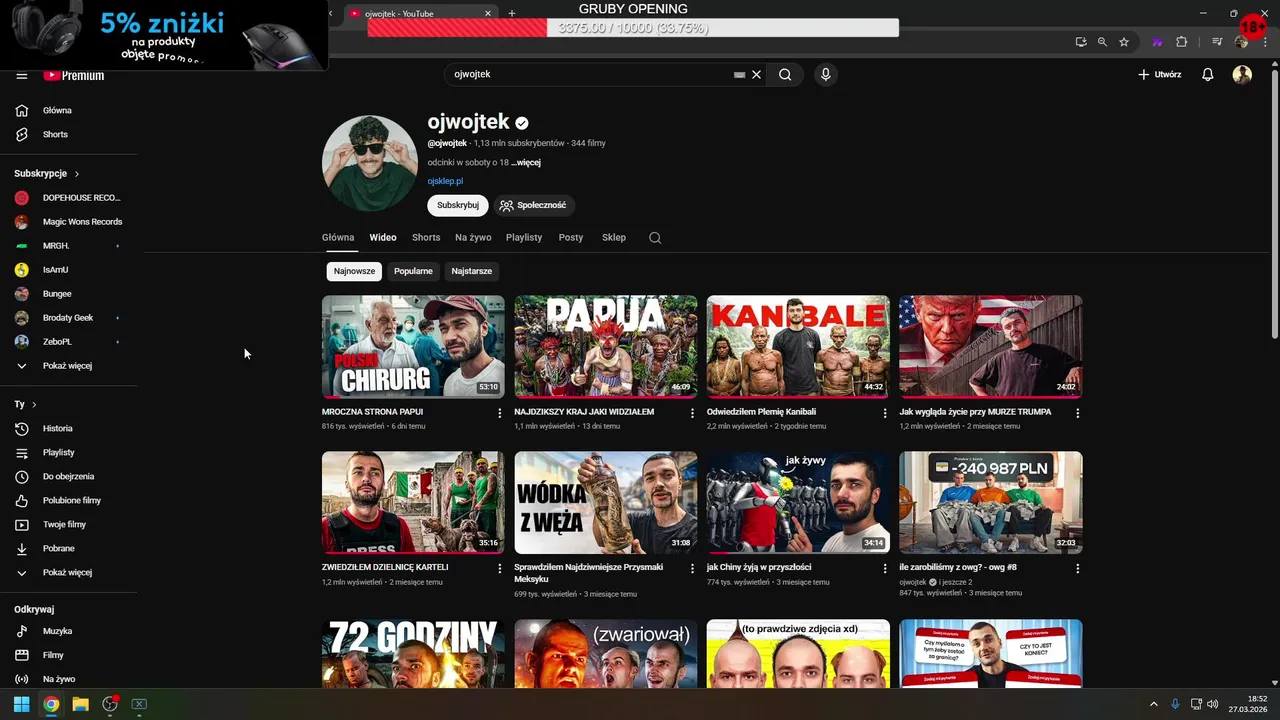Open options for jak Chiny żyją w przyszłości
Image resolution: width=1280 pixels, height=720 pixels.
coord(885,568)
